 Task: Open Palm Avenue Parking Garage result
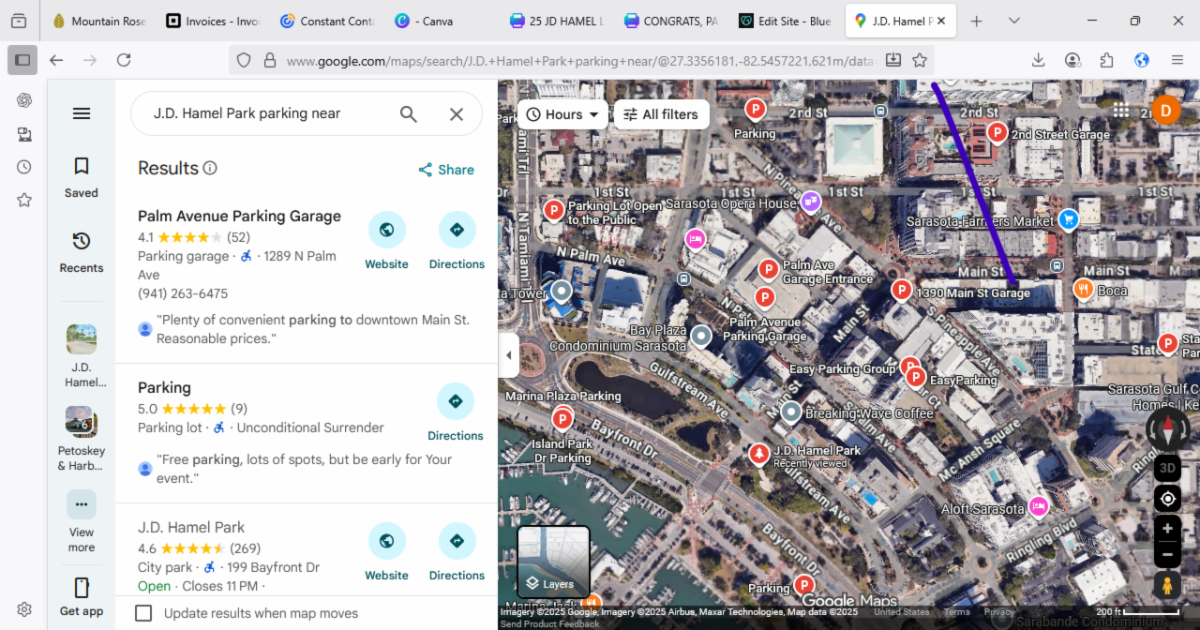click(x=239, y=216)
